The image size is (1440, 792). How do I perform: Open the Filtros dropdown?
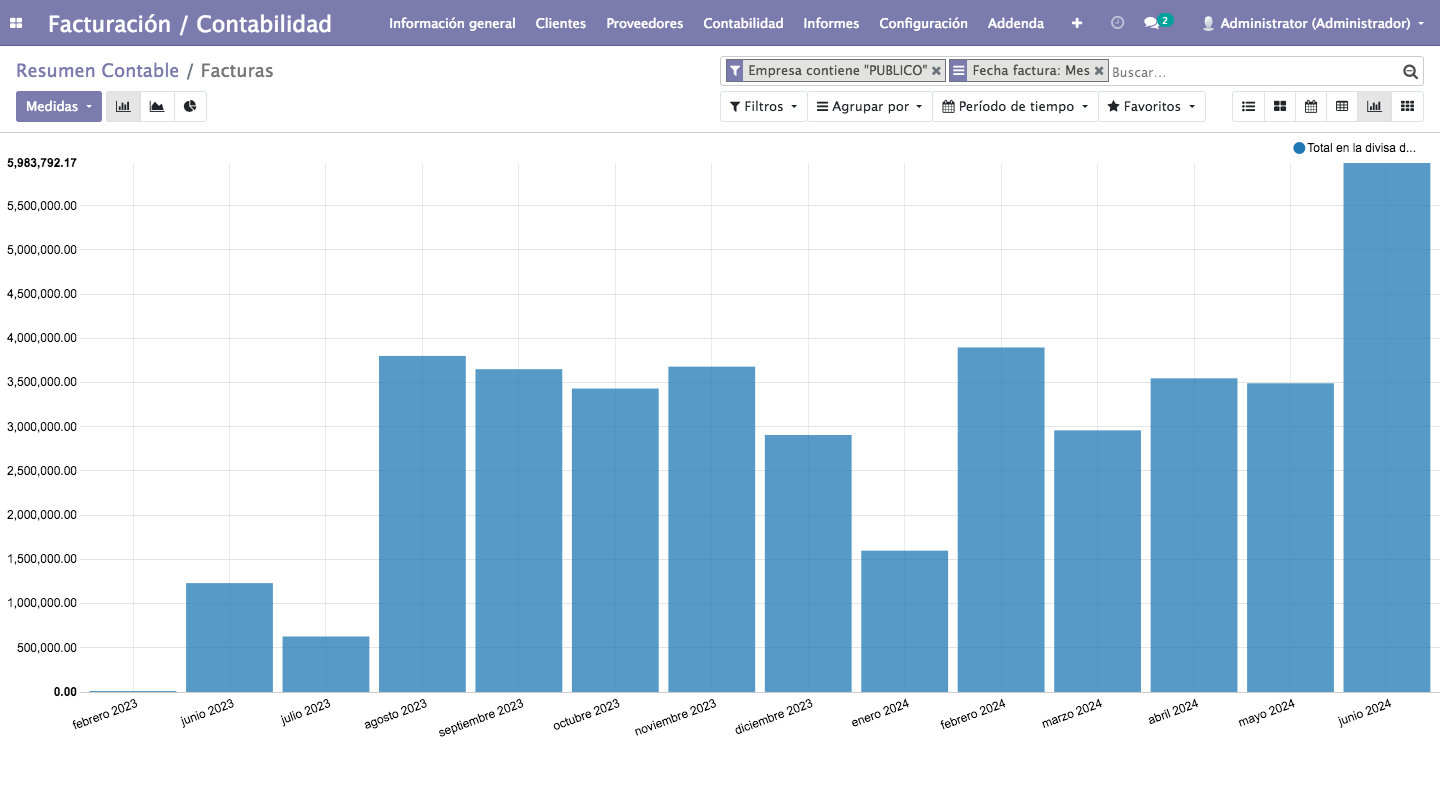763,106
